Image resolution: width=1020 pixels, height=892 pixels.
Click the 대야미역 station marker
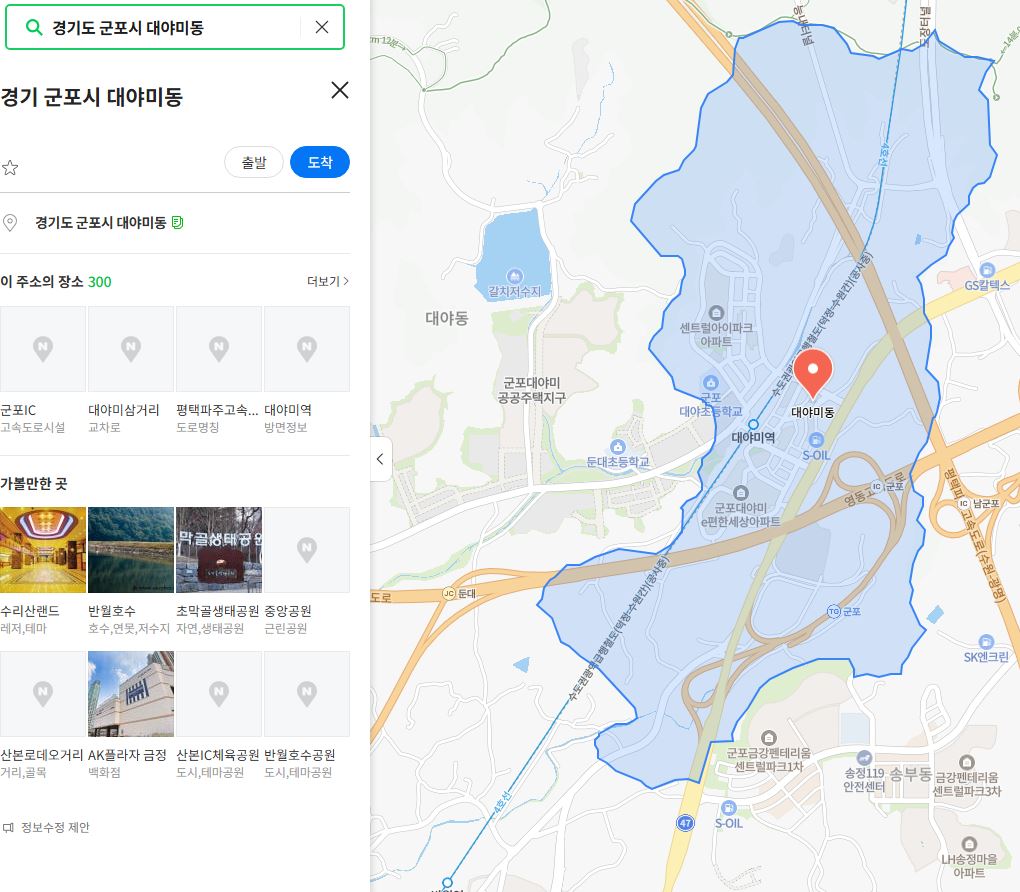[x=753, y=424]
